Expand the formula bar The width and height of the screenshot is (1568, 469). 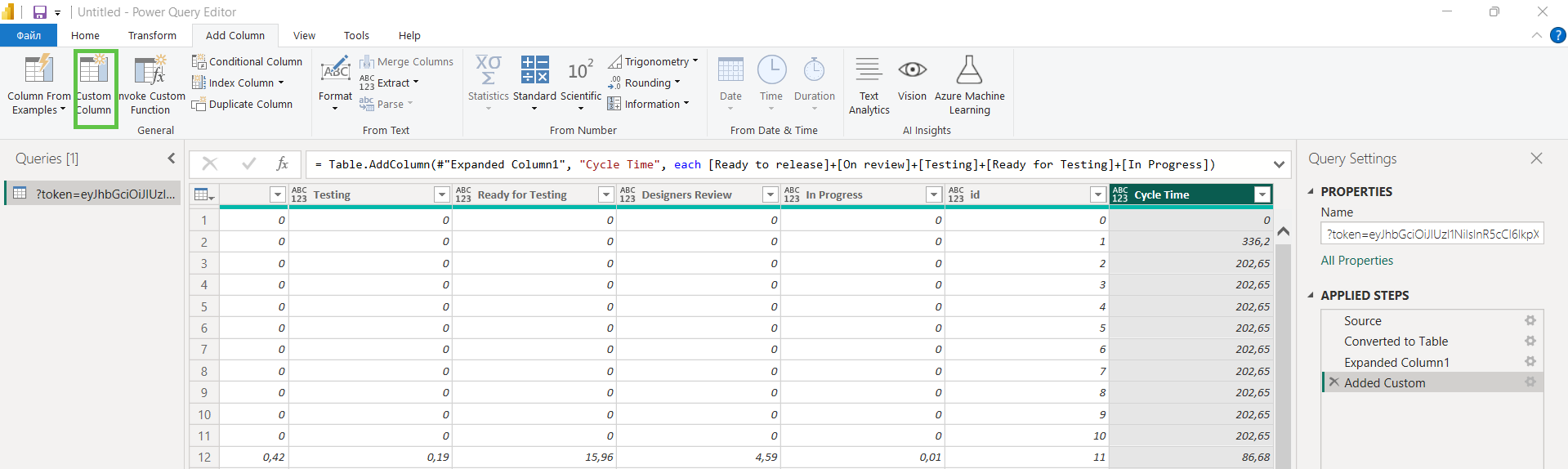(x=1278, y=165)
